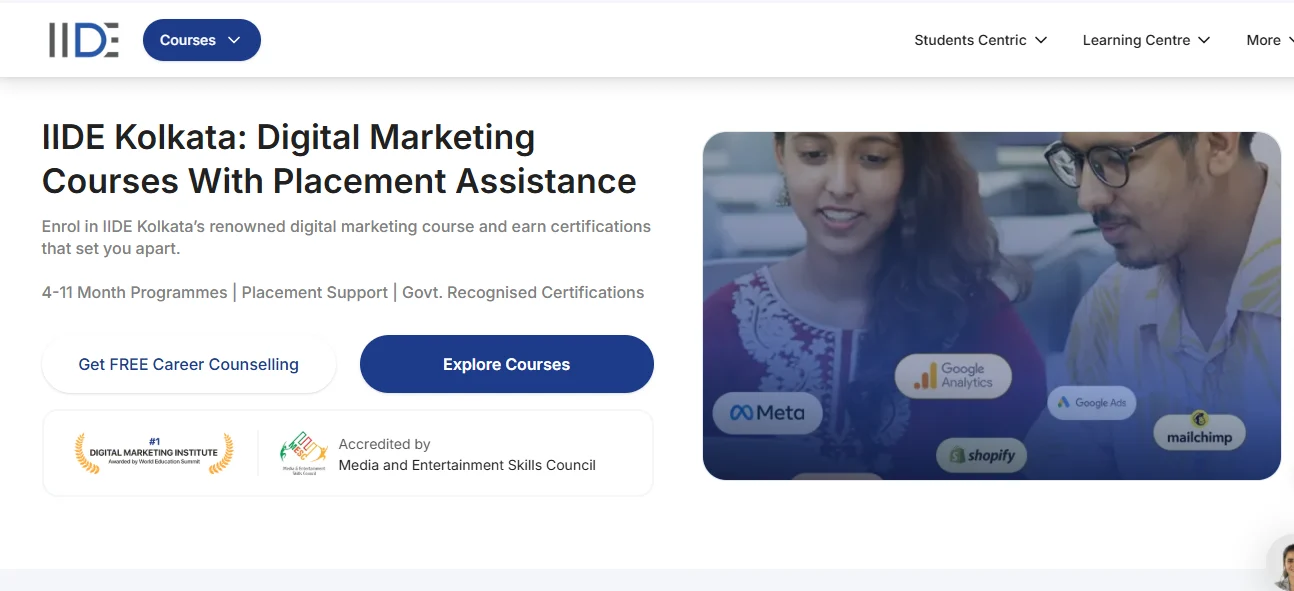
Task: Open the Learning Centre dropdown
Action: (x=1146, y=39)
